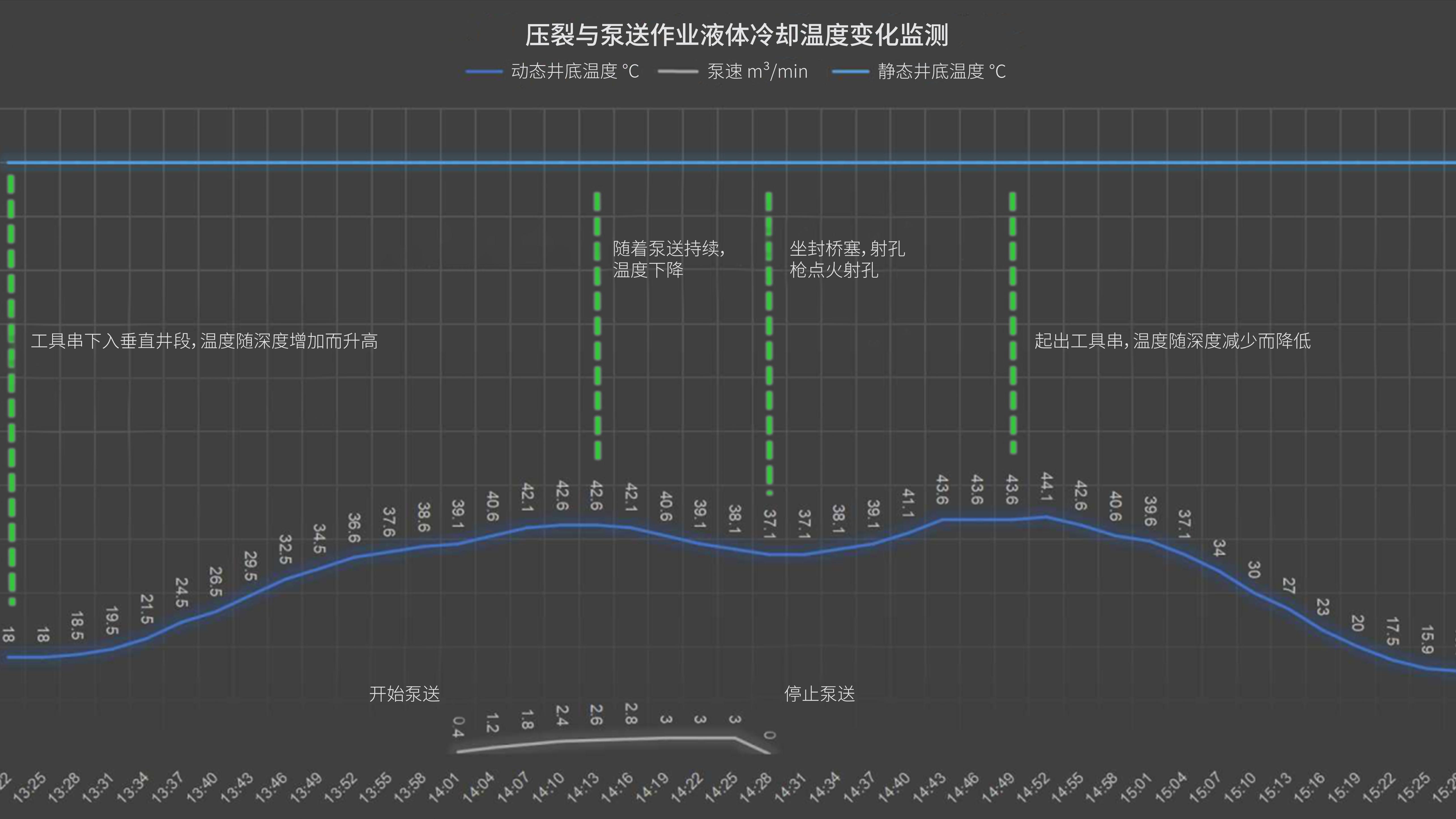Screen dimensions: 1456x819
Task: Click the light blue 静态井底温度 legend swatch
Action: coord(850,72)
